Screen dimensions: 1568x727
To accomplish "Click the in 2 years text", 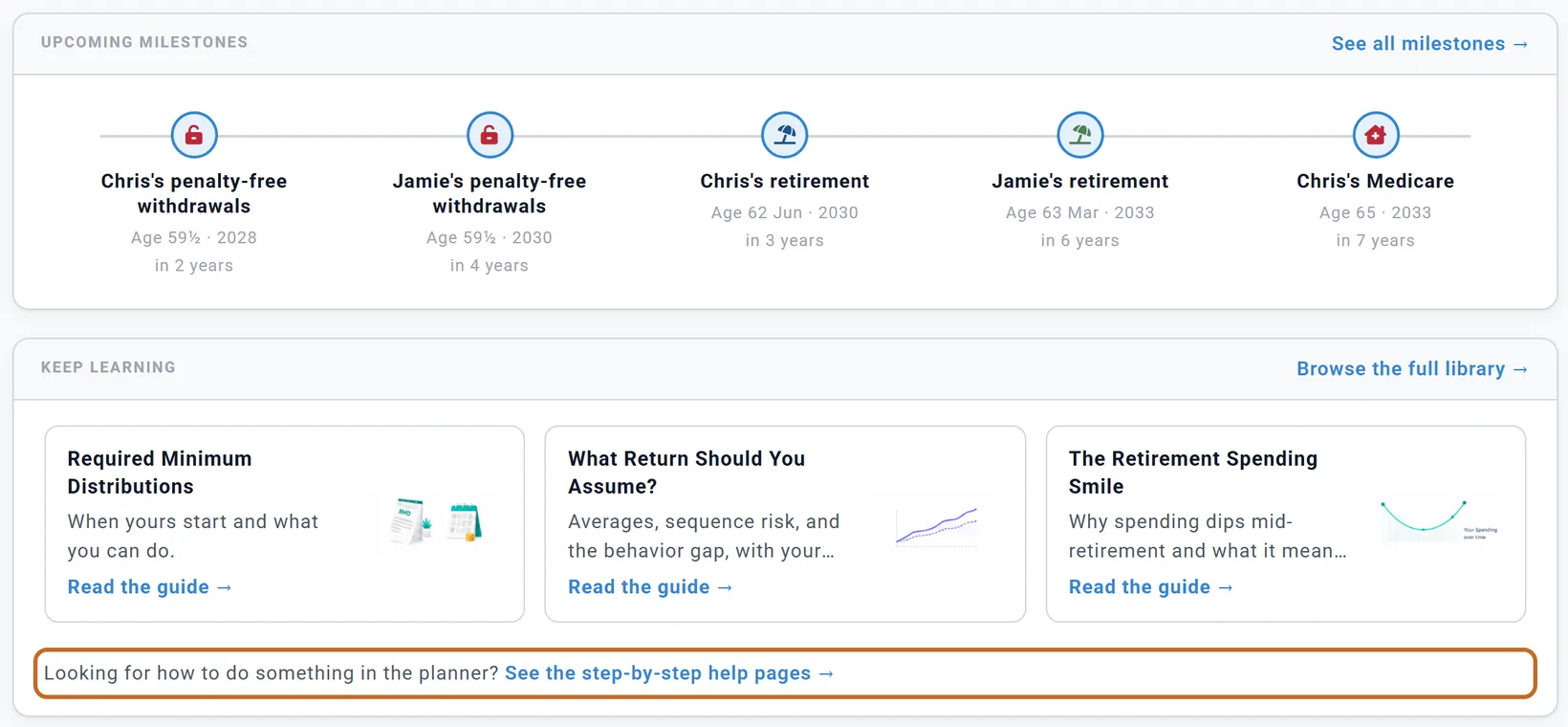I will click(x=194, y=265).
